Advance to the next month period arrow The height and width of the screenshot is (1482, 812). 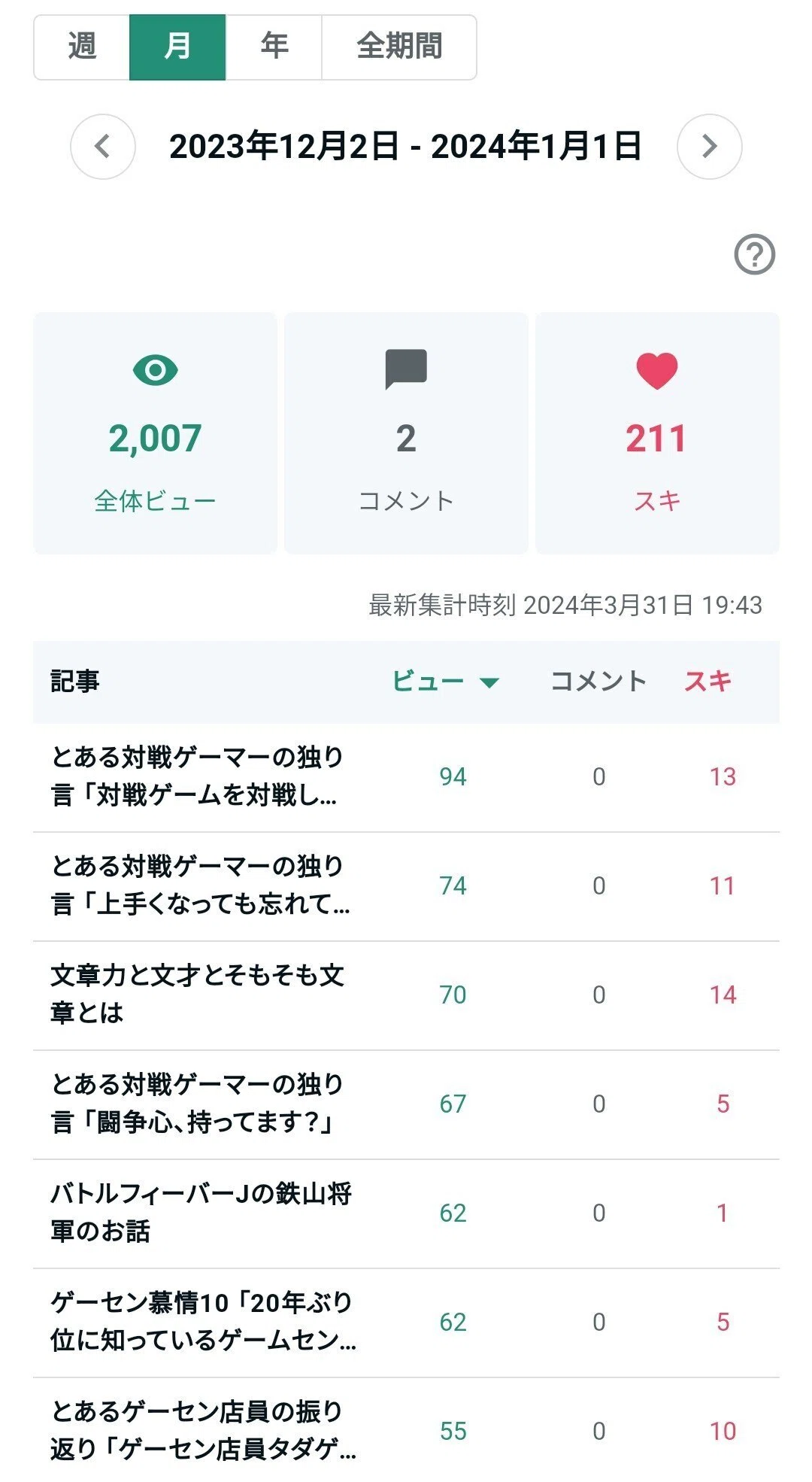[x=709, y=147]
